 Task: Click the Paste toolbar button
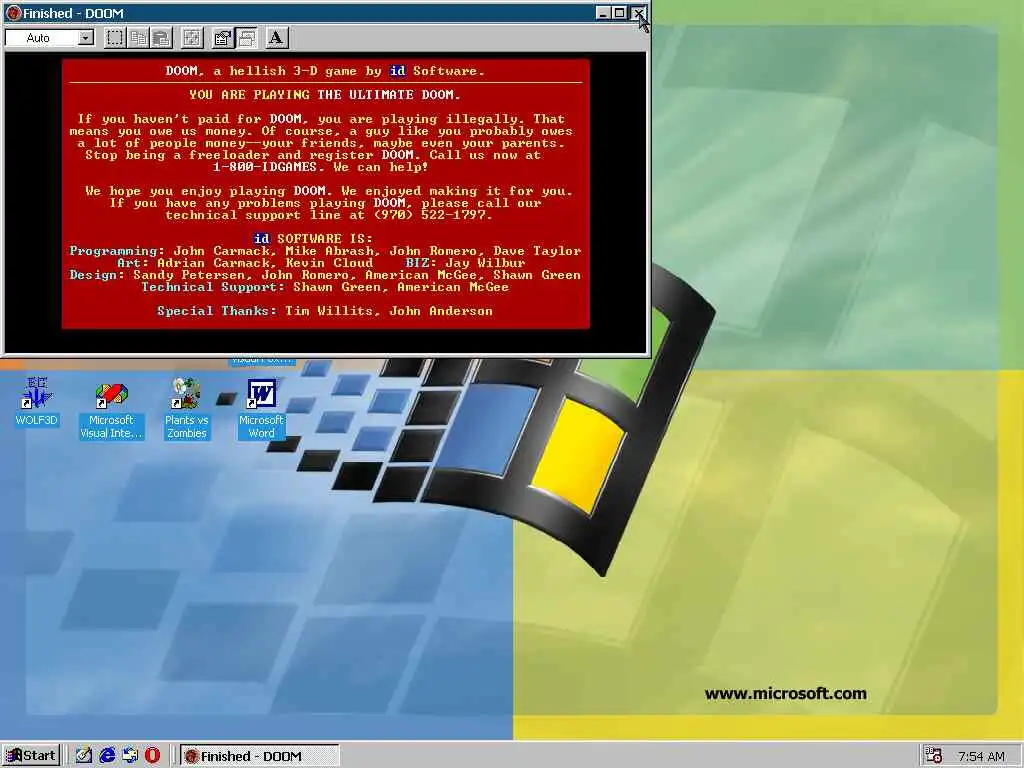pyautogui.click(x=161, y=38)
